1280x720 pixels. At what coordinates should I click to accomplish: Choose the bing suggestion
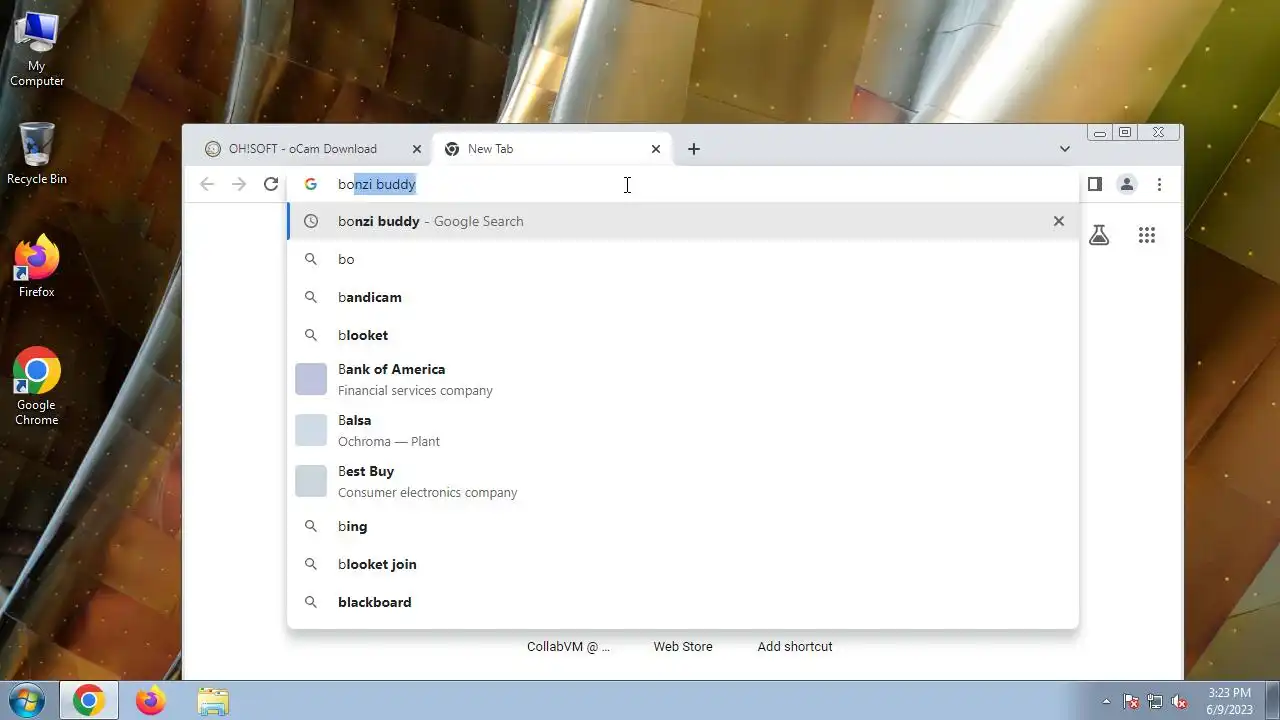tap(683, 526)
